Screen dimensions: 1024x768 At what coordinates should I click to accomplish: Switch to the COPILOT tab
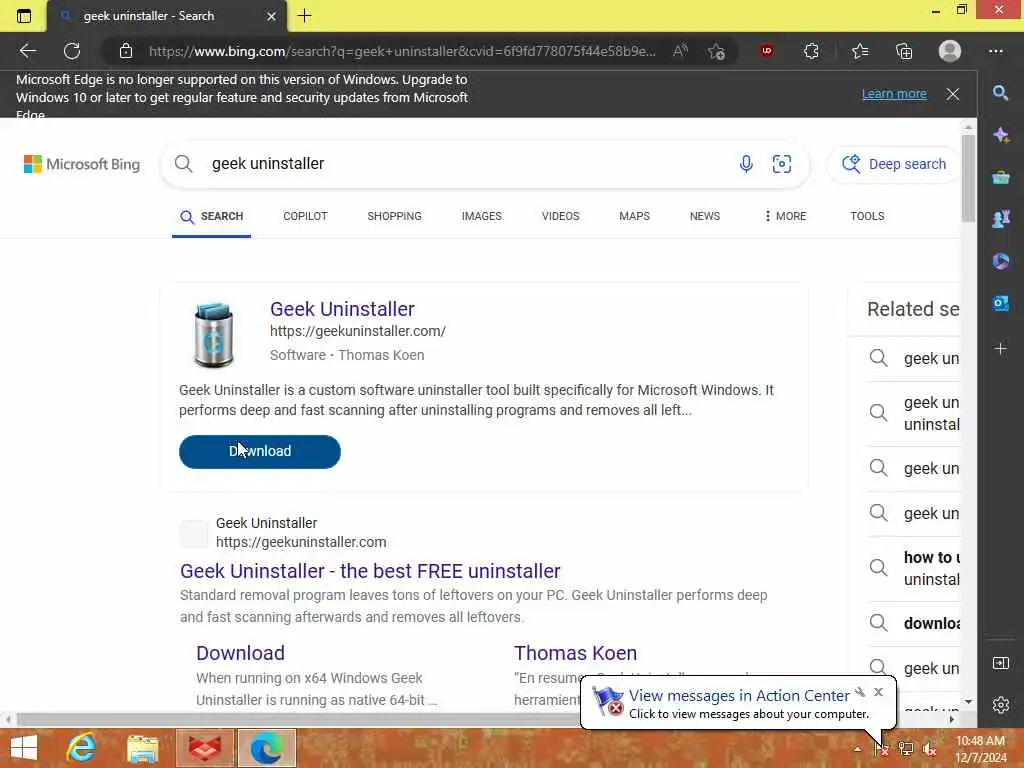click(x=305, y=216)
